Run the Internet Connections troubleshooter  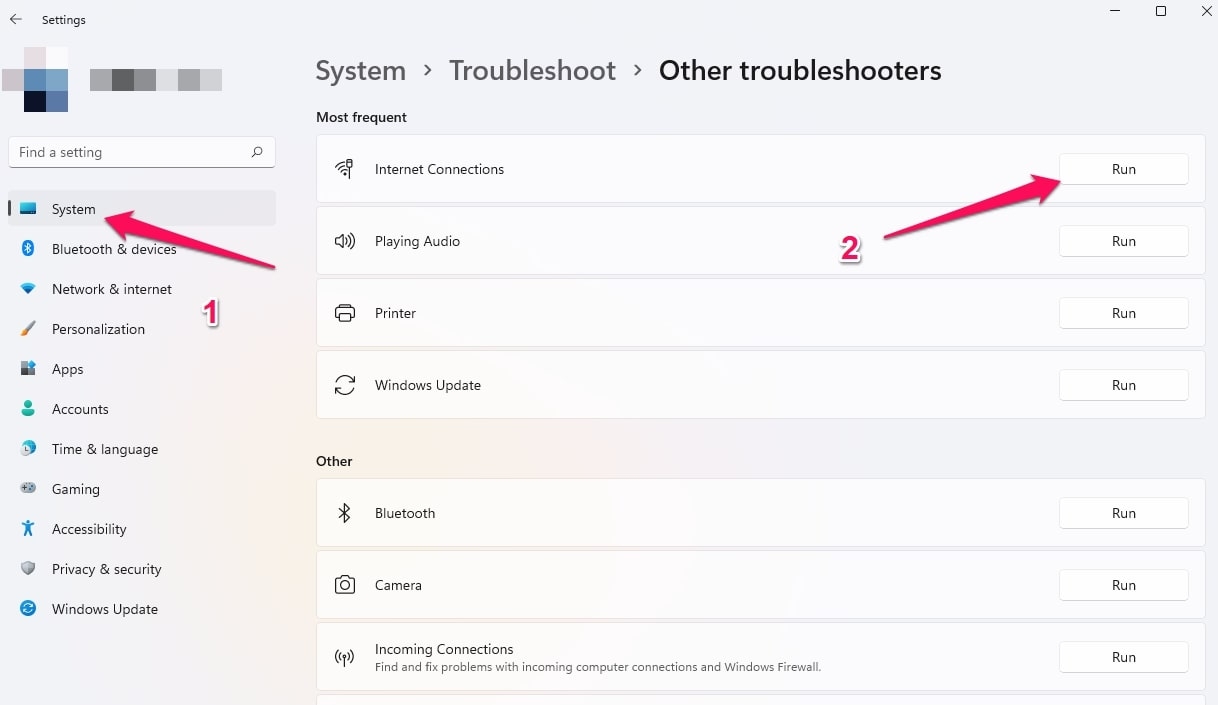[1124, 169]
